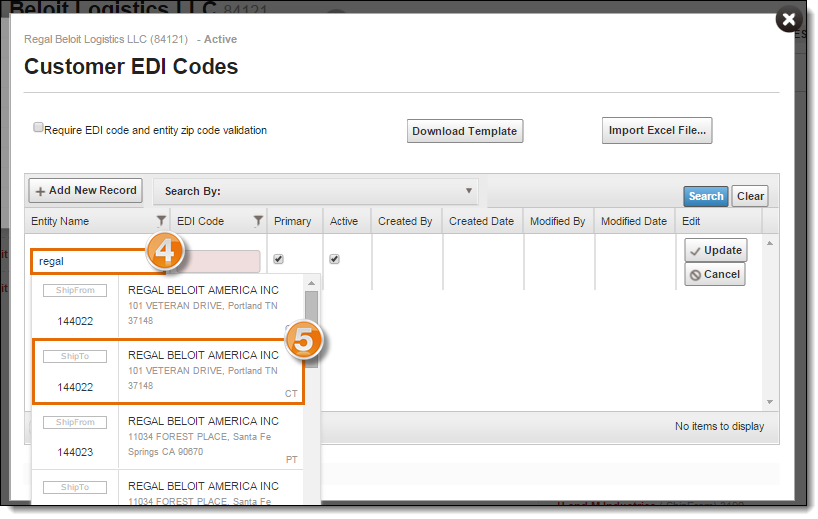The image size is (818, 519).
Task: Click the Modified By column header
Action: (557, 221)
